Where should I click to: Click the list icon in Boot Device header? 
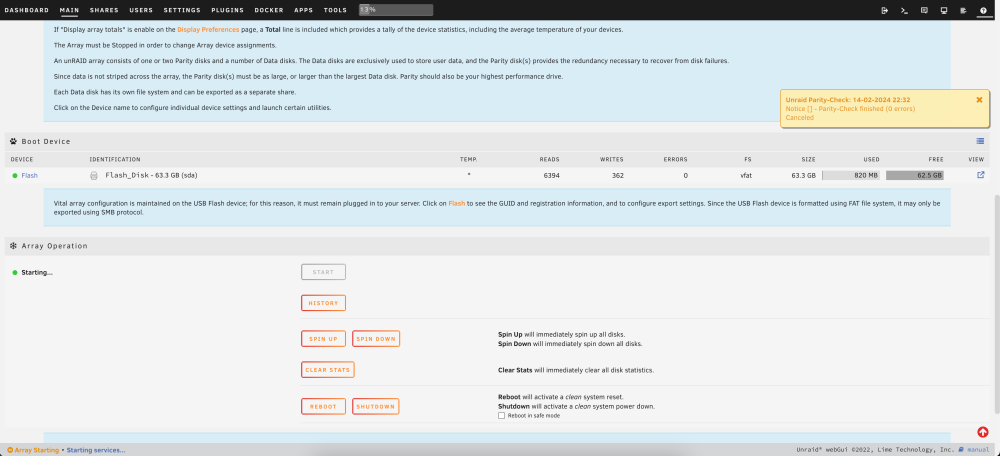[980, 141]
